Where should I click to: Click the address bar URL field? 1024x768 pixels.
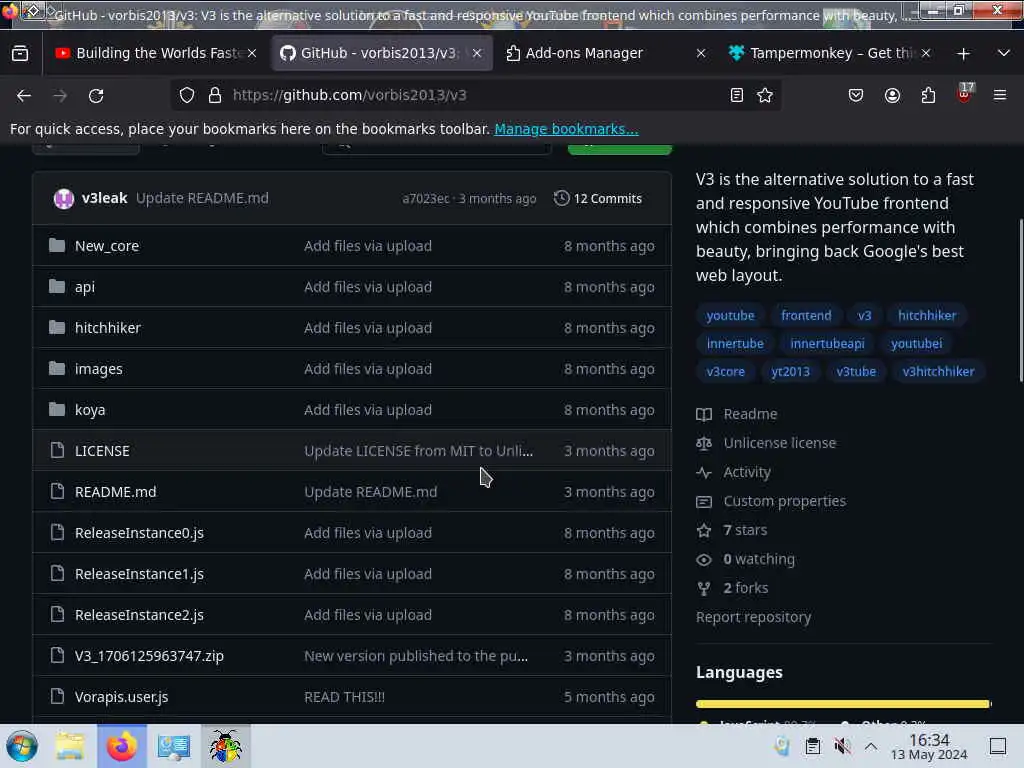click(477, 95)
